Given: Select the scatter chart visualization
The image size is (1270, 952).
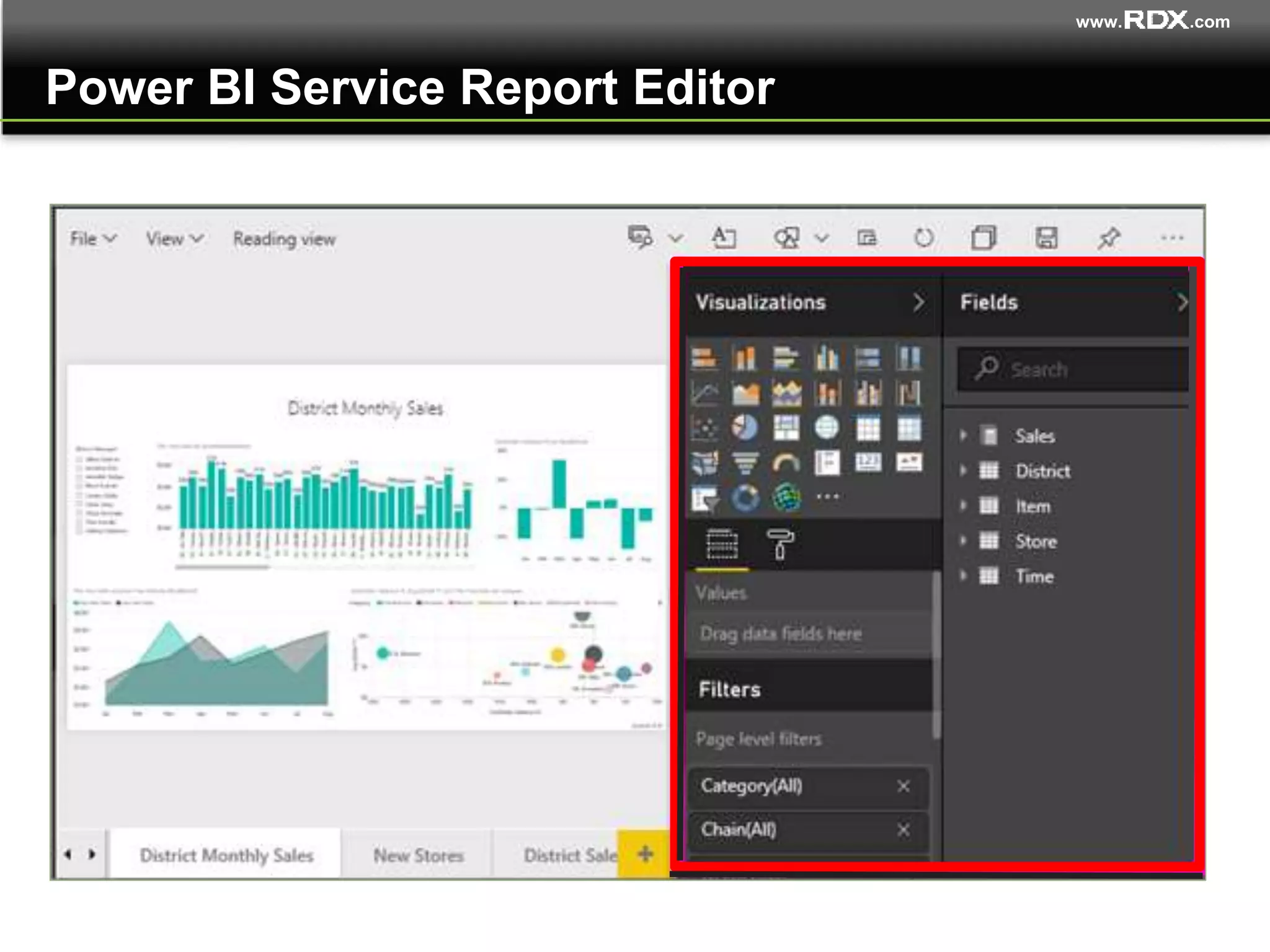Looking at the screenshot, I should pos(704,428).
